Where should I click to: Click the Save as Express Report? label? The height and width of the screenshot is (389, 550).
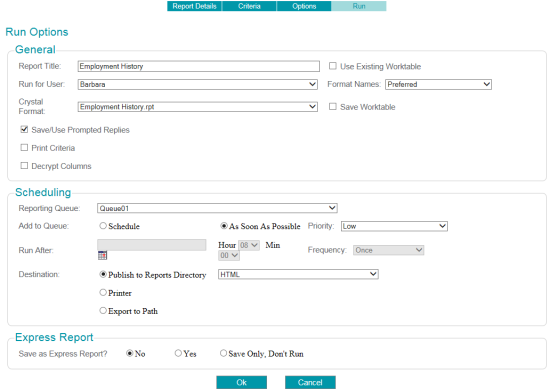63,354
